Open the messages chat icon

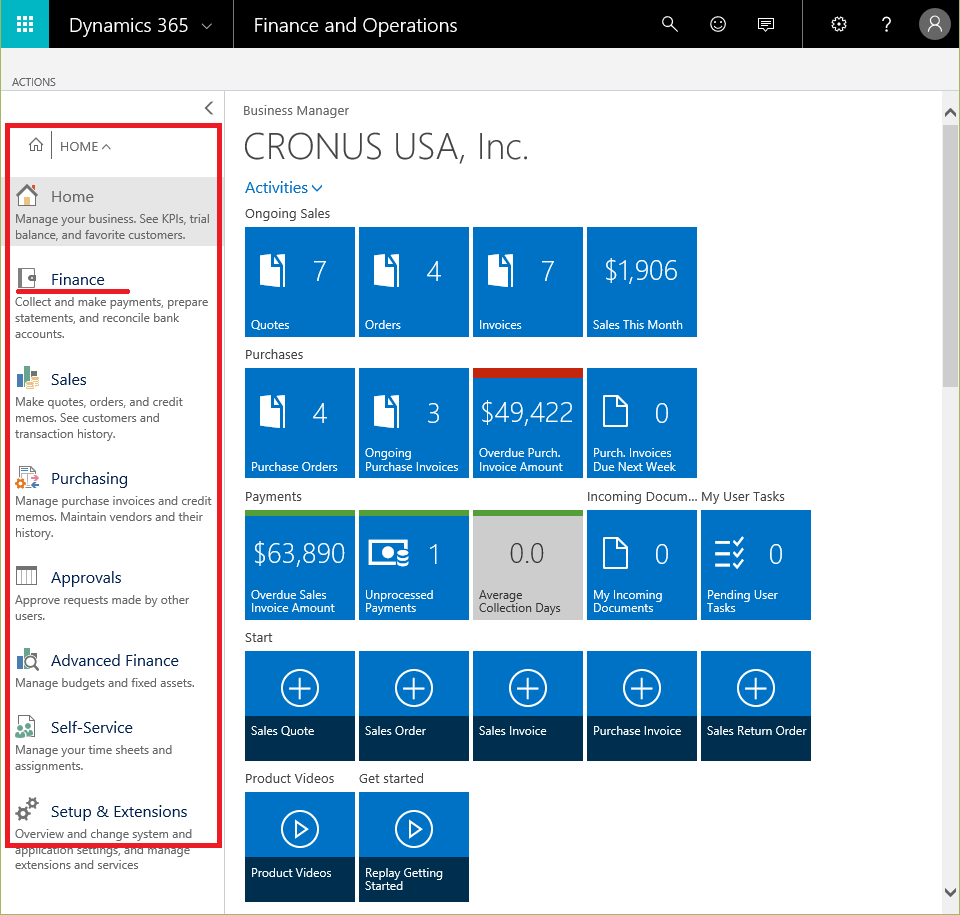click(765, 24)
